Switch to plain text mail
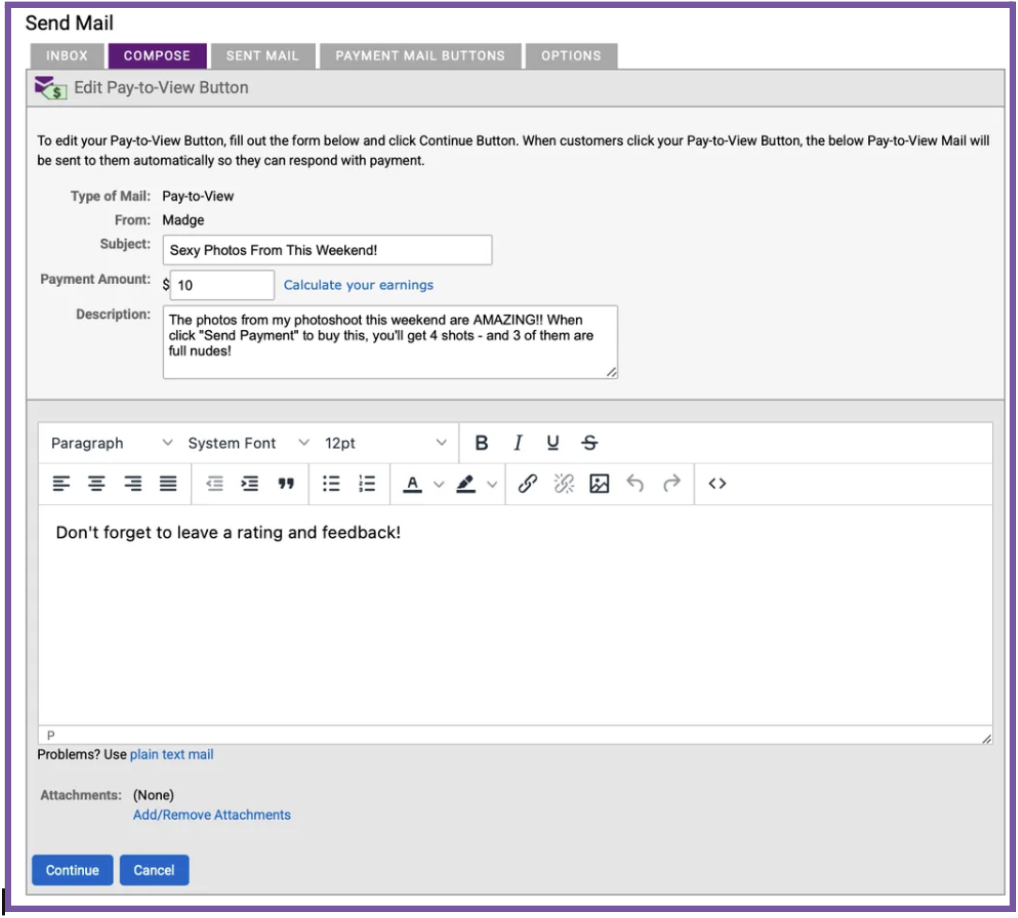The height and width of the screenshot is (918, 1018). (x=171, y=754)
